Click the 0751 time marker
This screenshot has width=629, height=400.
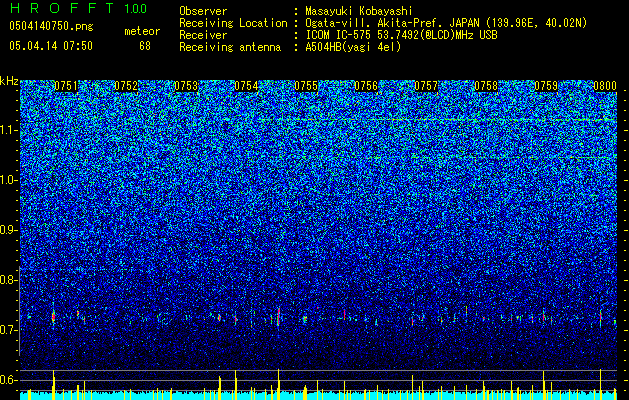tap(66, 86)
